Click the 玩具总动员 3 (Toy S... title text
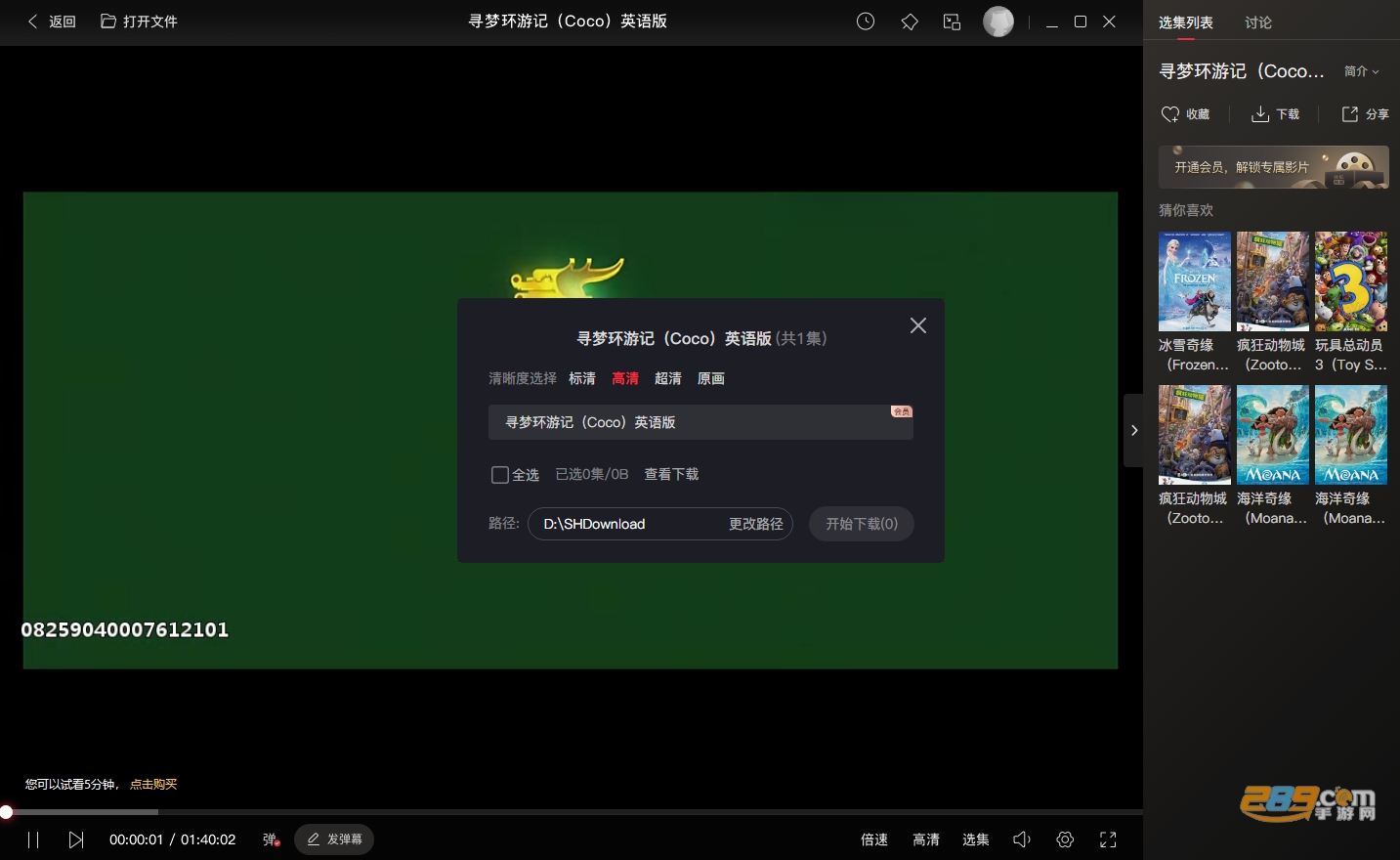1400x860 pixels. pyautogui.click(x=1351, y=355)
